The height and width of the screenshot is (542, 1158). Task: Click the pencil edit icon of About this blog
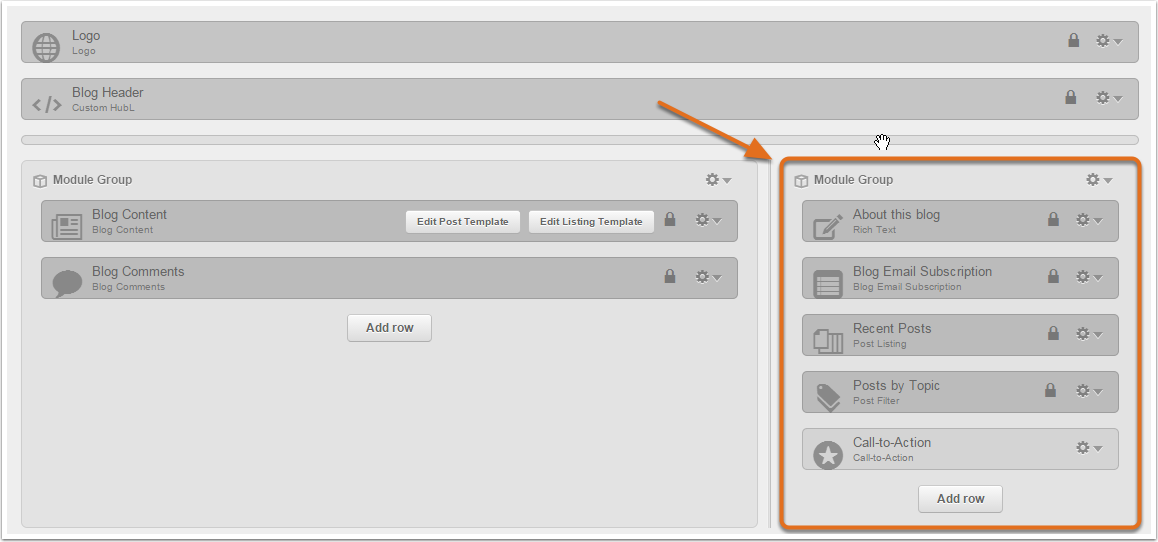click(828, 226)
